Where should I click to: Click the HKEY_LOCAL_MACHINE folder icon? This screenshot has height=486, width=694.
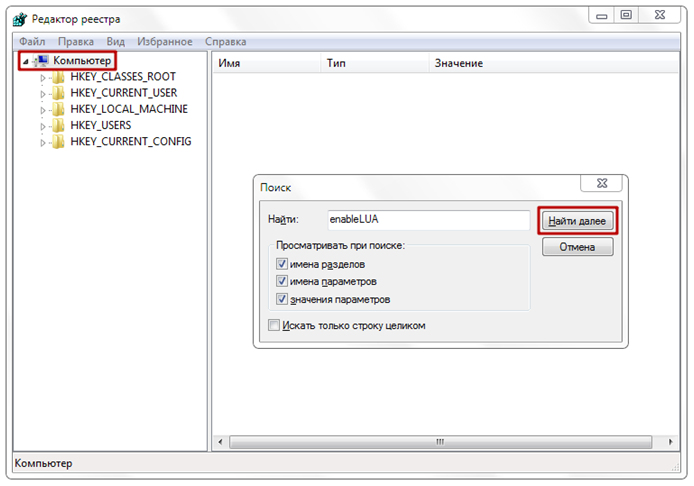58,109
